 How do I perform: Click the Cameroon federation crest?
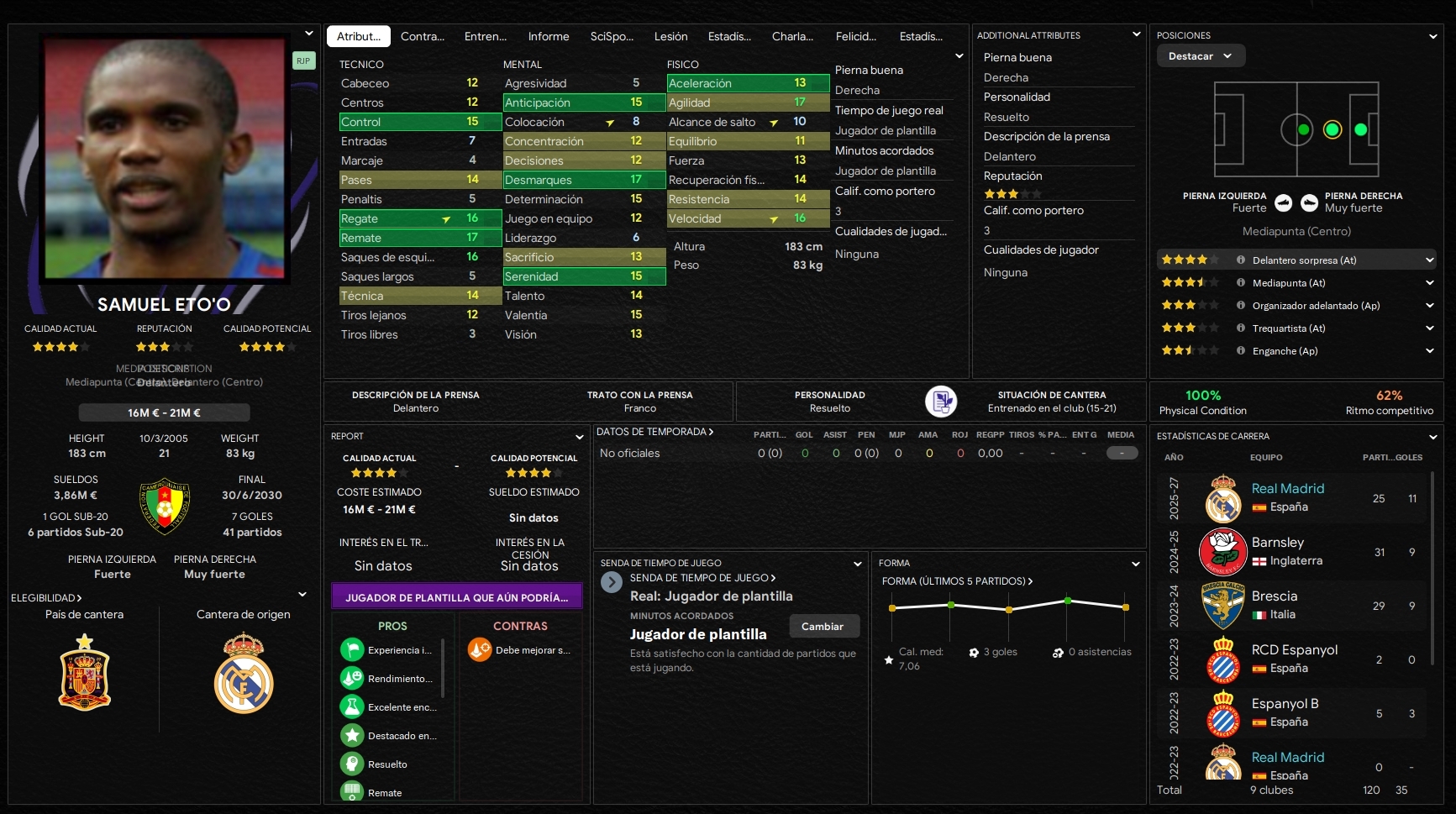coord(165,507)
